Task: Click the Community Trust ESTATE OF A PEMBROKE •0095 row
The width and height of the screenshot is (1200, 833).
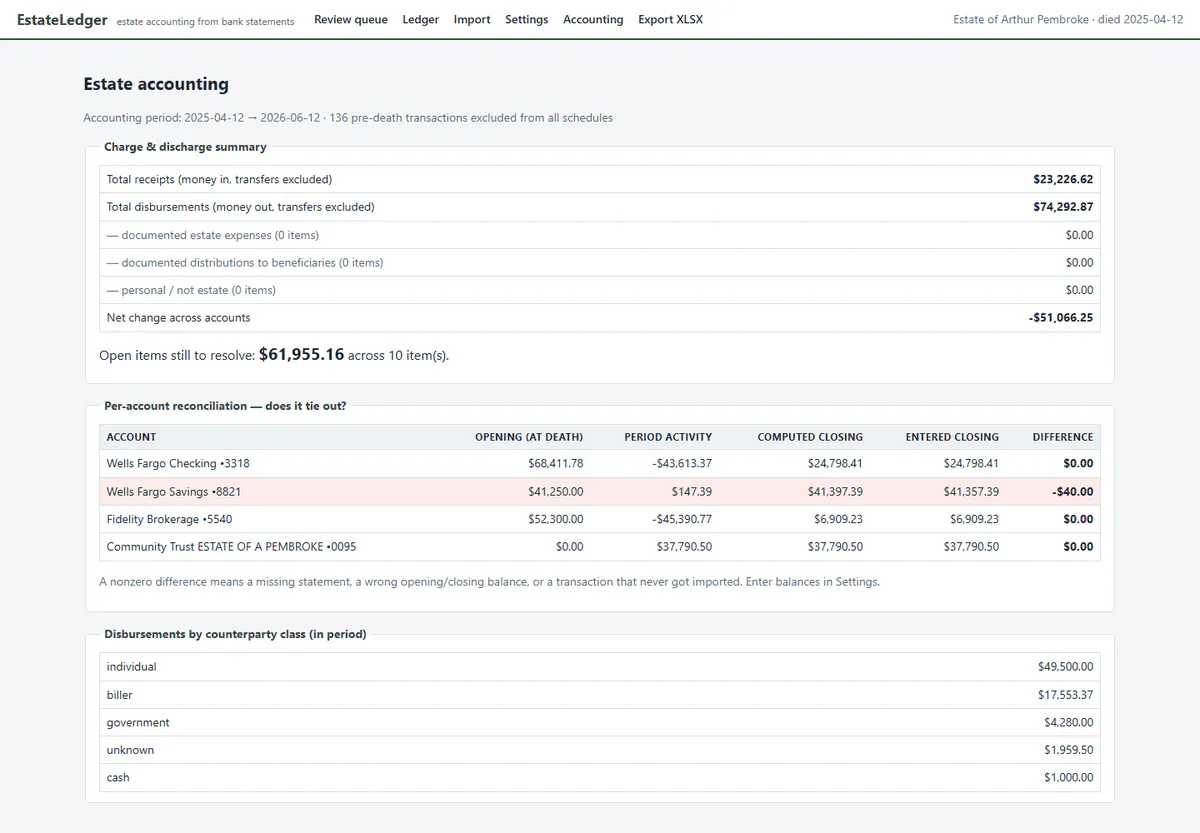Action: [x=600, y=547]
